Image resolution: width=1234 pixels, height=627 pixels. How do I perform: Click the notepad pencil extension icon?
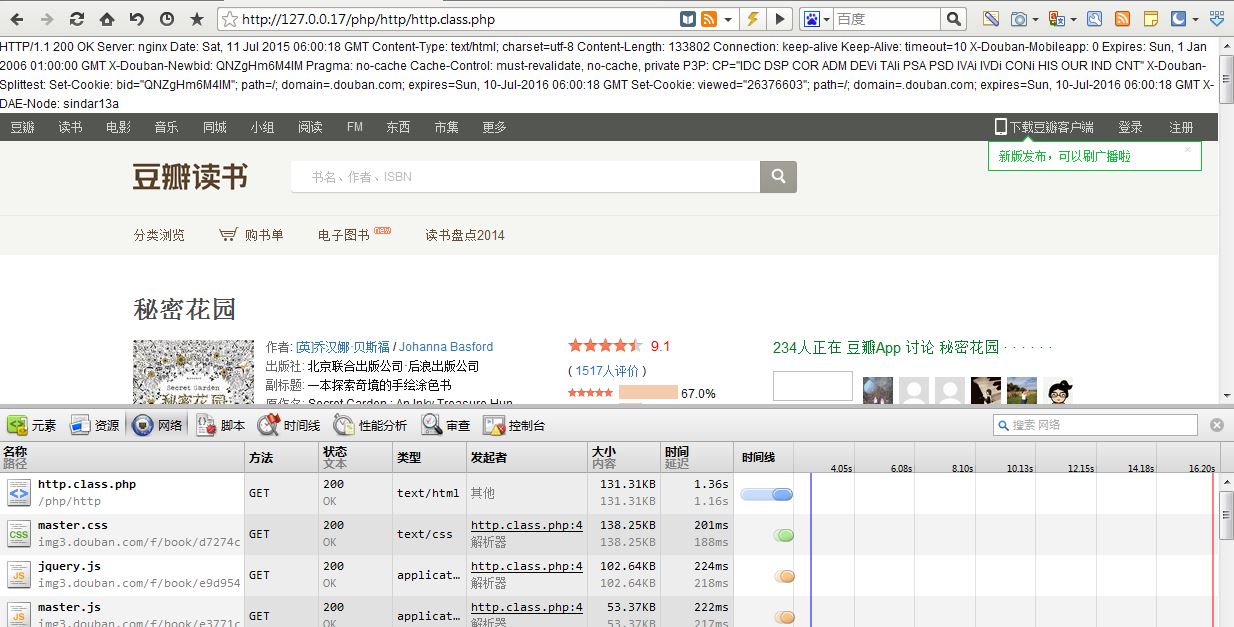click(x=992, y=19)
